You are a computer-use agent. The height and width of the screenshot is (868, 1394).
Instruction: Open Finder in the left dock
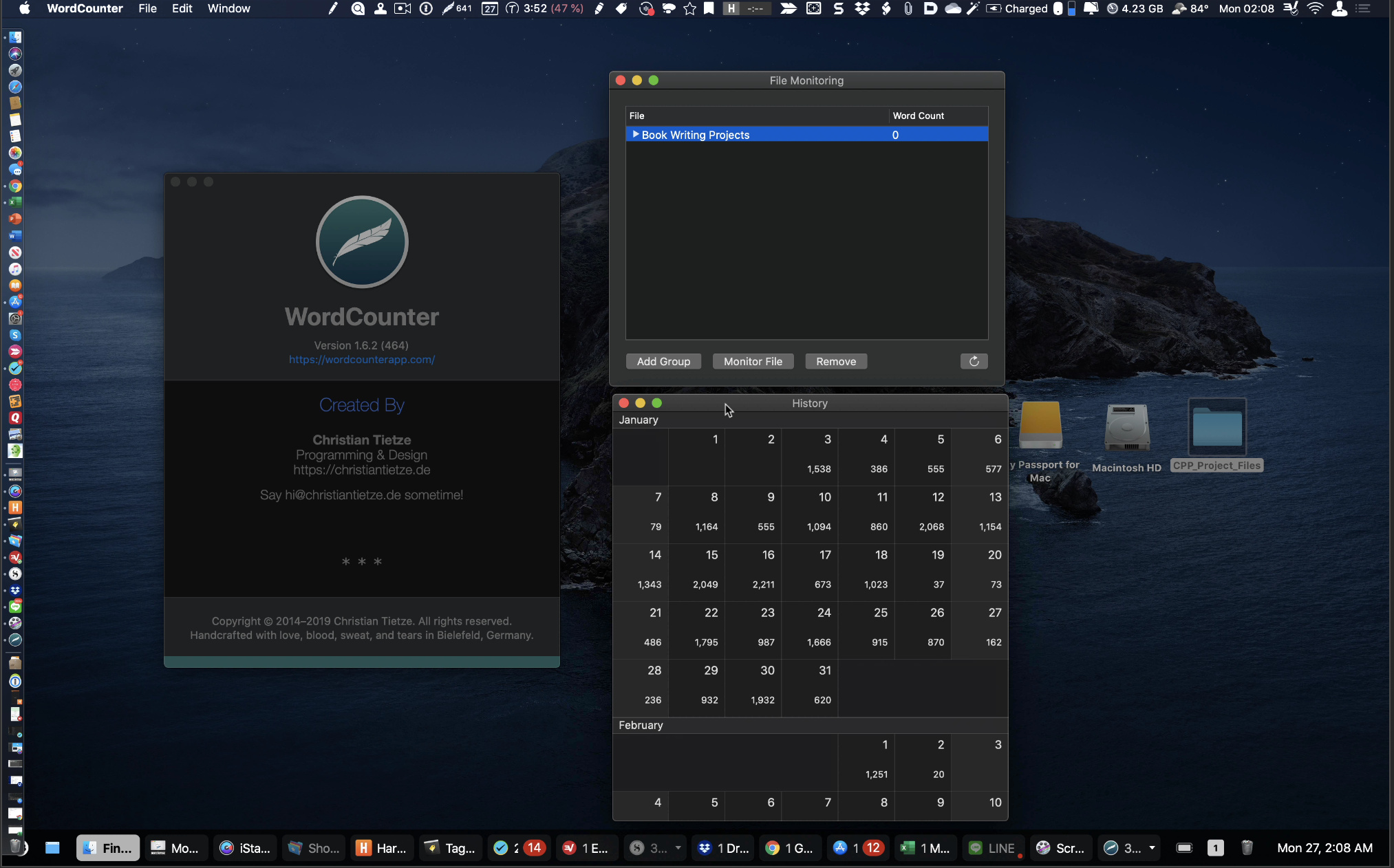(15, 37)
